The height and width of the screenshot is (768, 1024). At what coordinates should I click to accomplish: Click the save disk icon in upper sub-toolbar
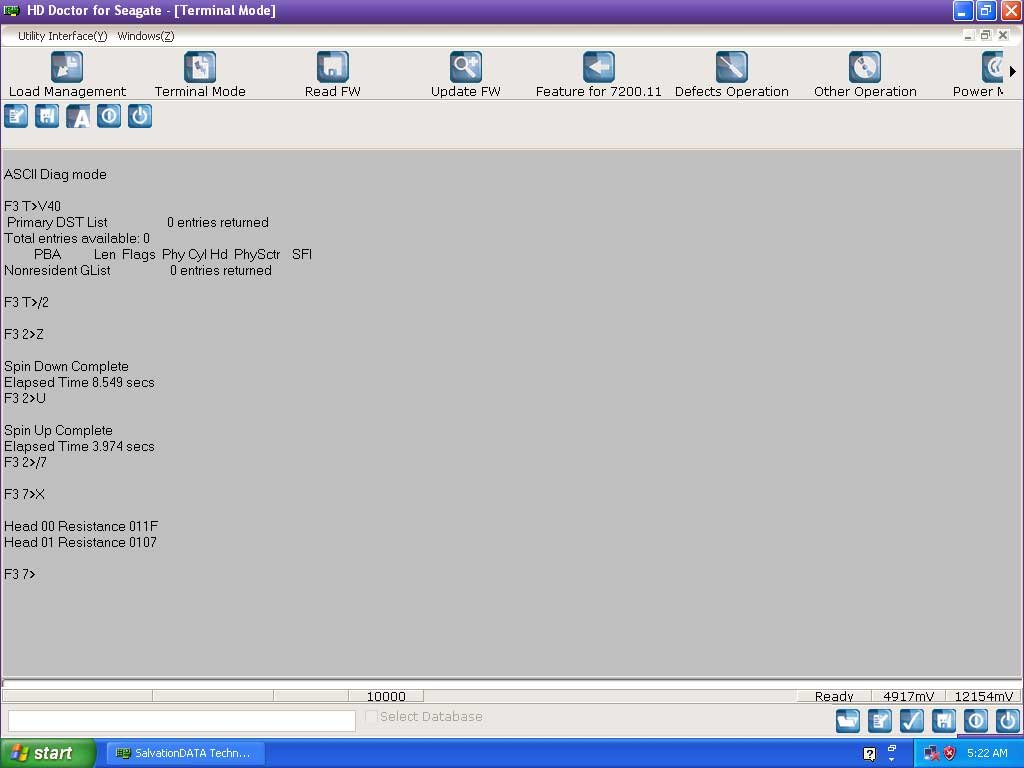click(x=47, y=116)
